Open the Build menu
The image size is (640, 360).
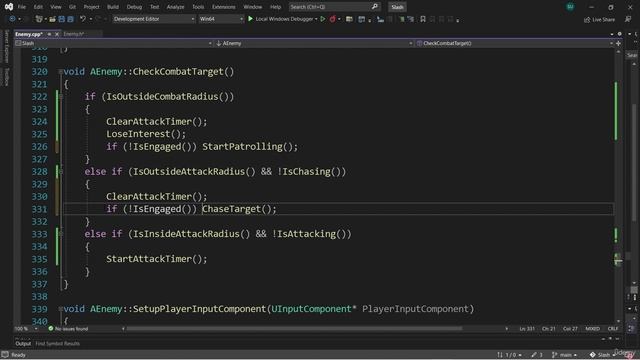point(113,7)
